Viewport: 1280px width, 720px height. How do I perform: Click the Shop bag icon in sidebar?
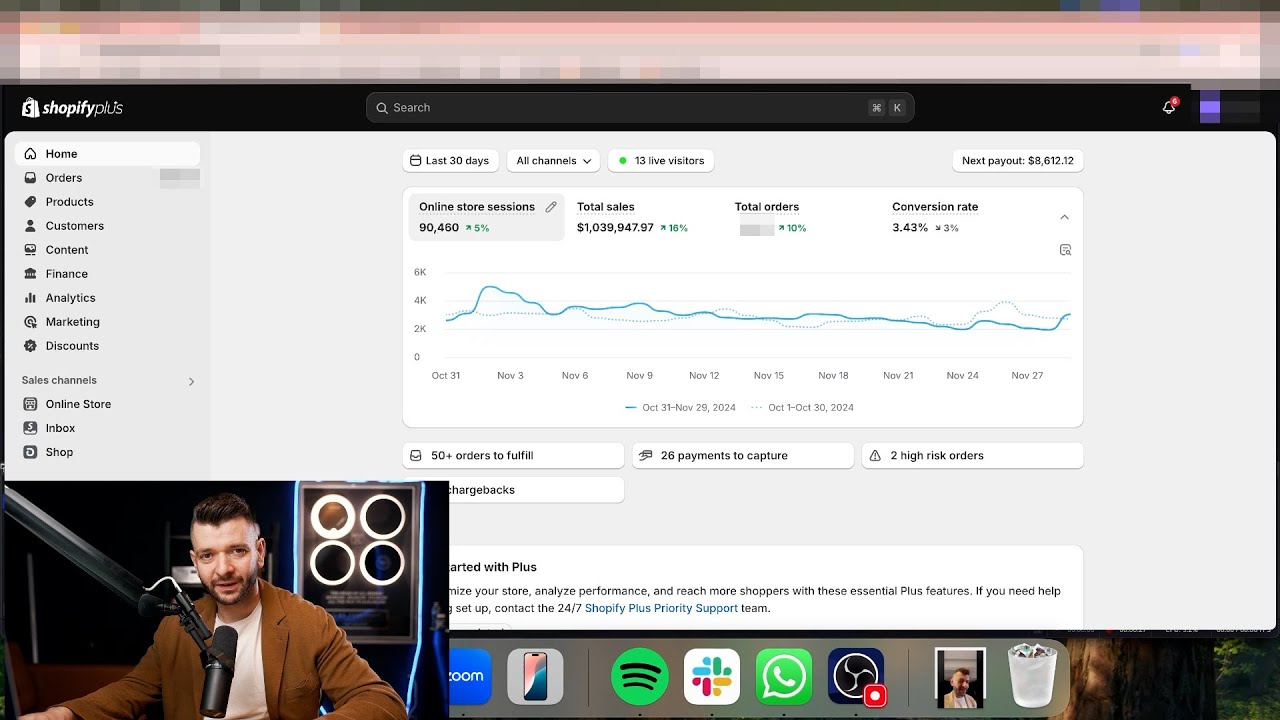click(30, 452)
